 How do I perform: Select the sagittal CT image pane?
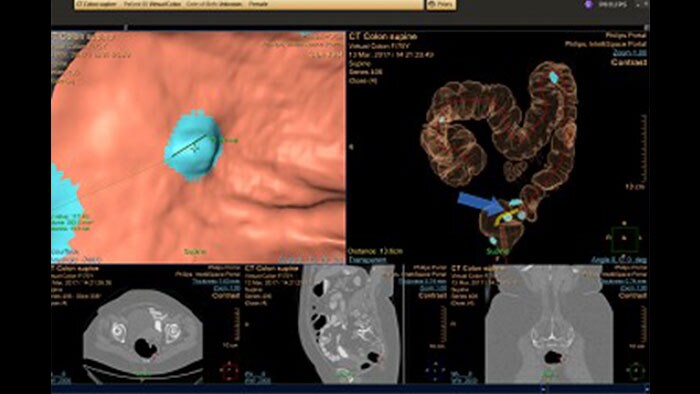click(x=325, y=324)
